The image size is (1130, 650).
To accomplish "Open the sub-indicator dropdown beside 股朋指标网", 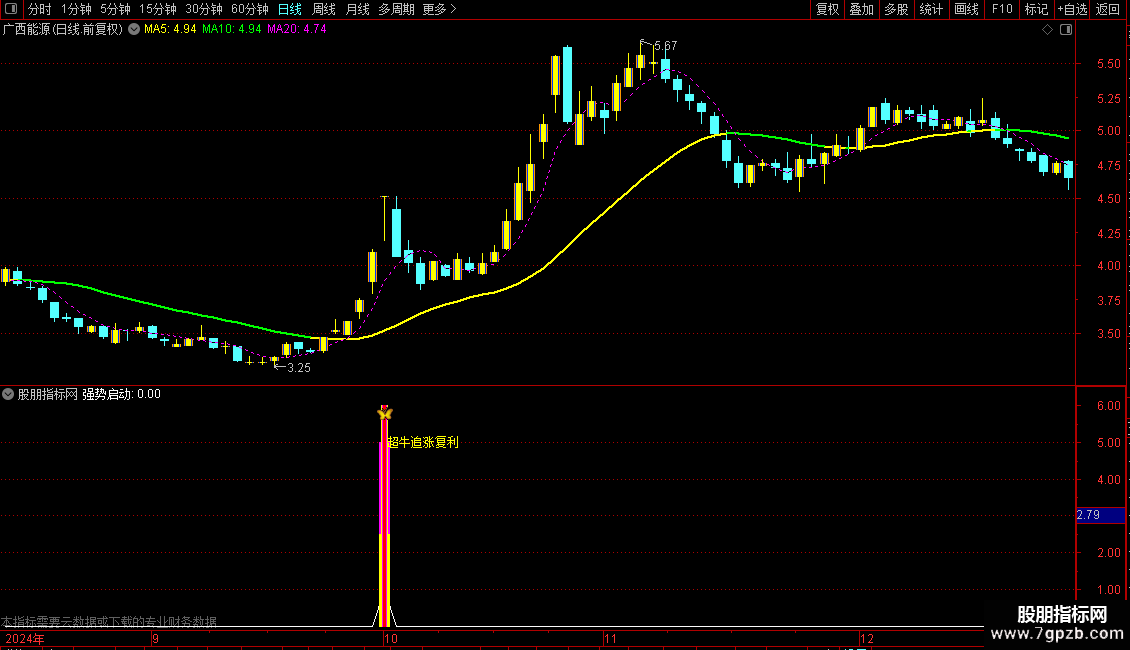I will [8, 394].
